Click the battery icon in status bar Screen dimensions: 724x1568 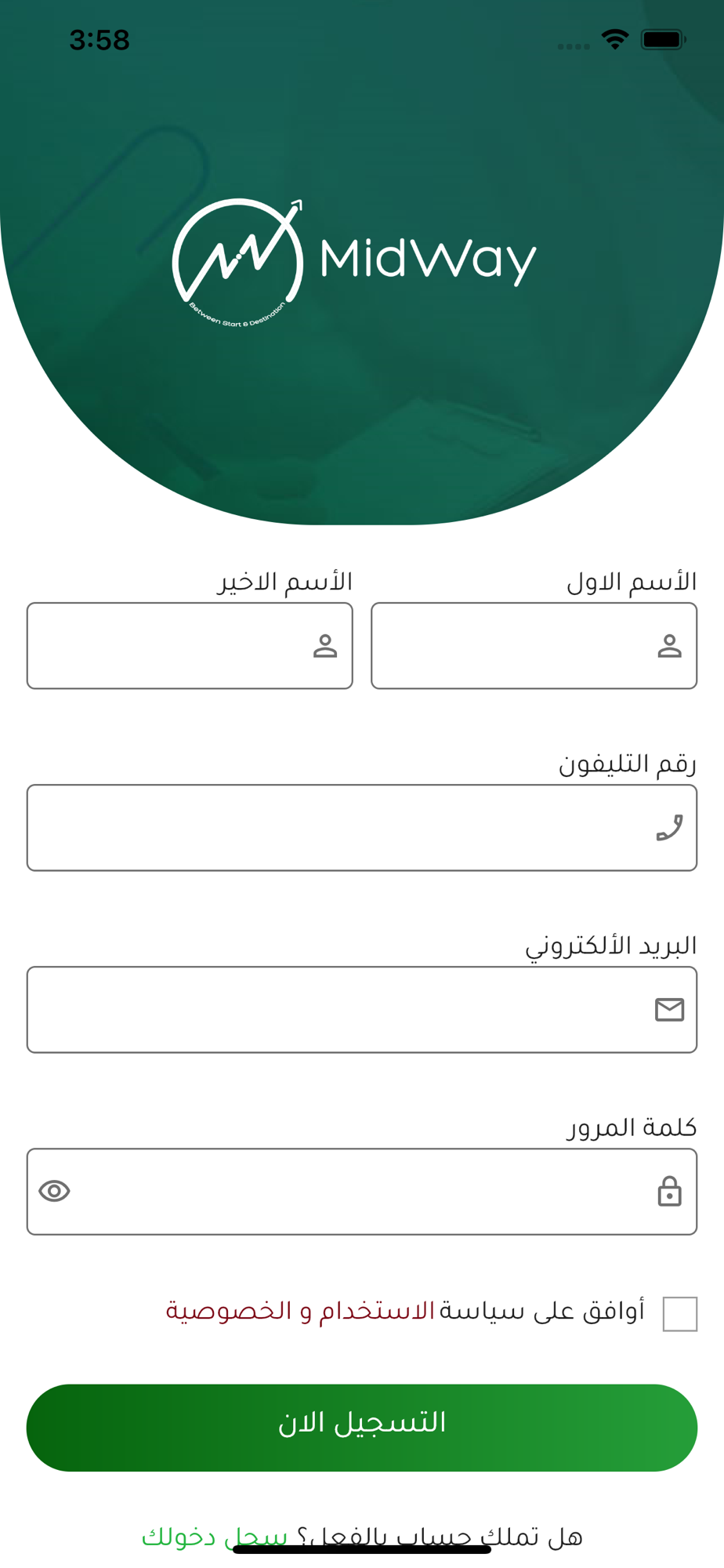(663, 39)
